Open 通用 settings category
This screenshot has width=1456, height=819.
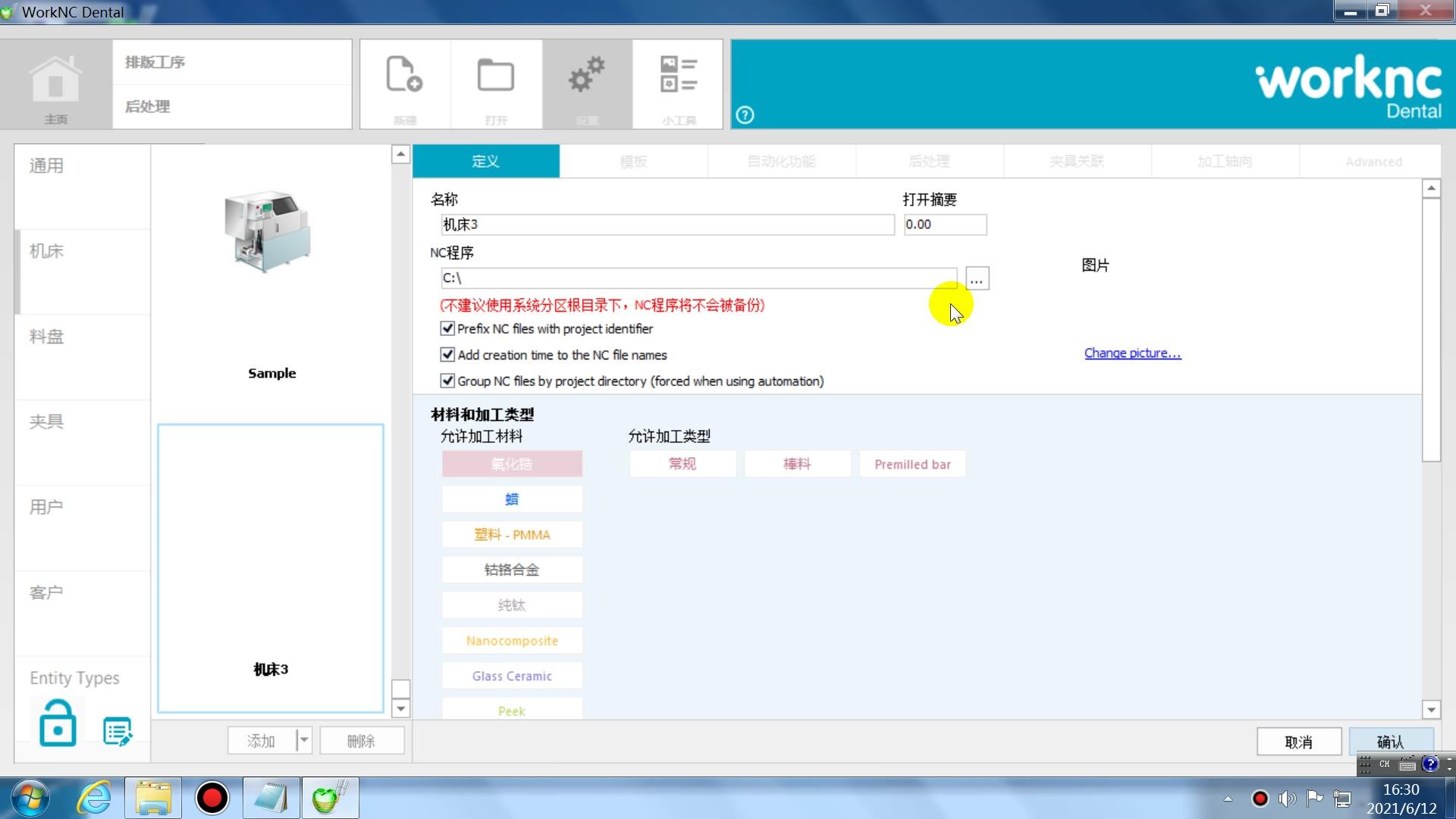(x=82, y=187)
